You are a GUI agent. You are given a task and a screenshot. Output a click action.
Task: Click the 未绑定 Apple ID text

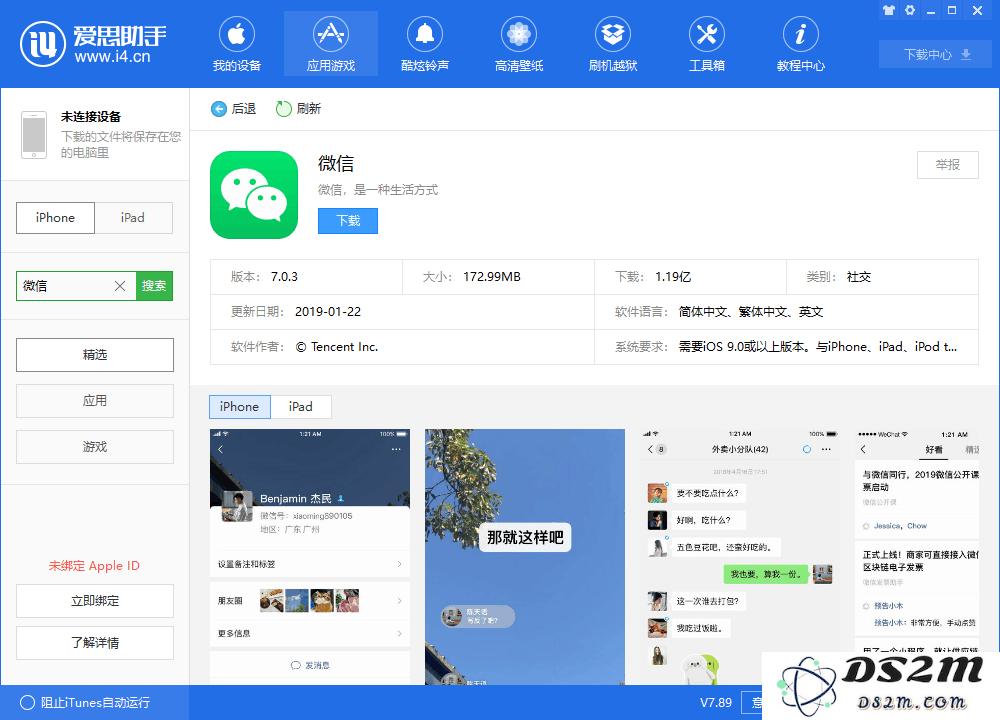click(94, 566)
